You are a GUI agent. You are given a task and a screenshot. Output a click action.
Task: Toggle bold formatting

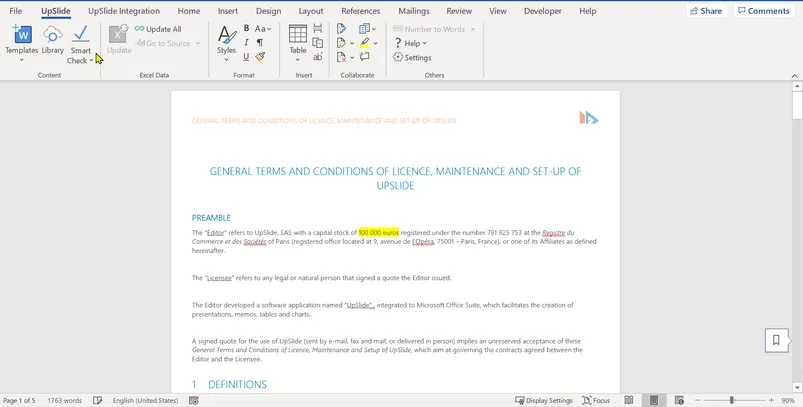tap(246, 29)
